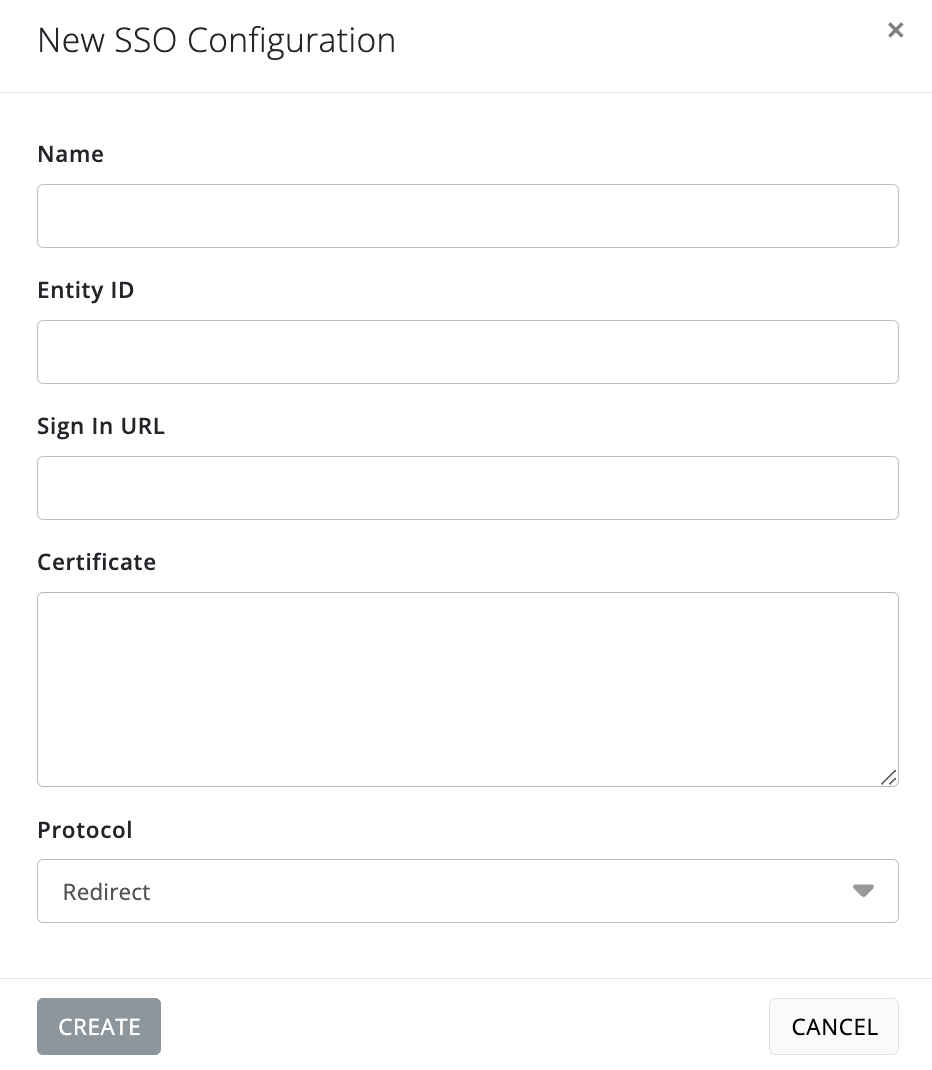Click the Sign In URL label

point(101,426)
